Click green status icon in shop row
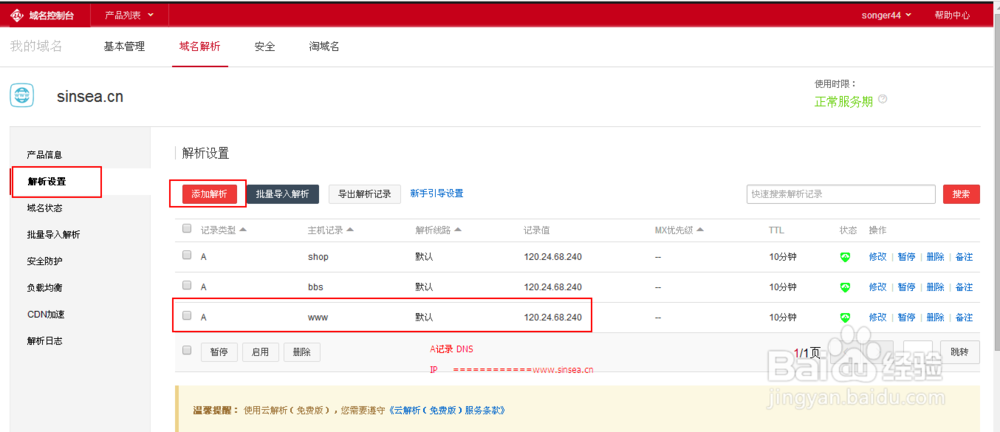This screenshot has width=1000, height=432. click(x=845, y=257)
